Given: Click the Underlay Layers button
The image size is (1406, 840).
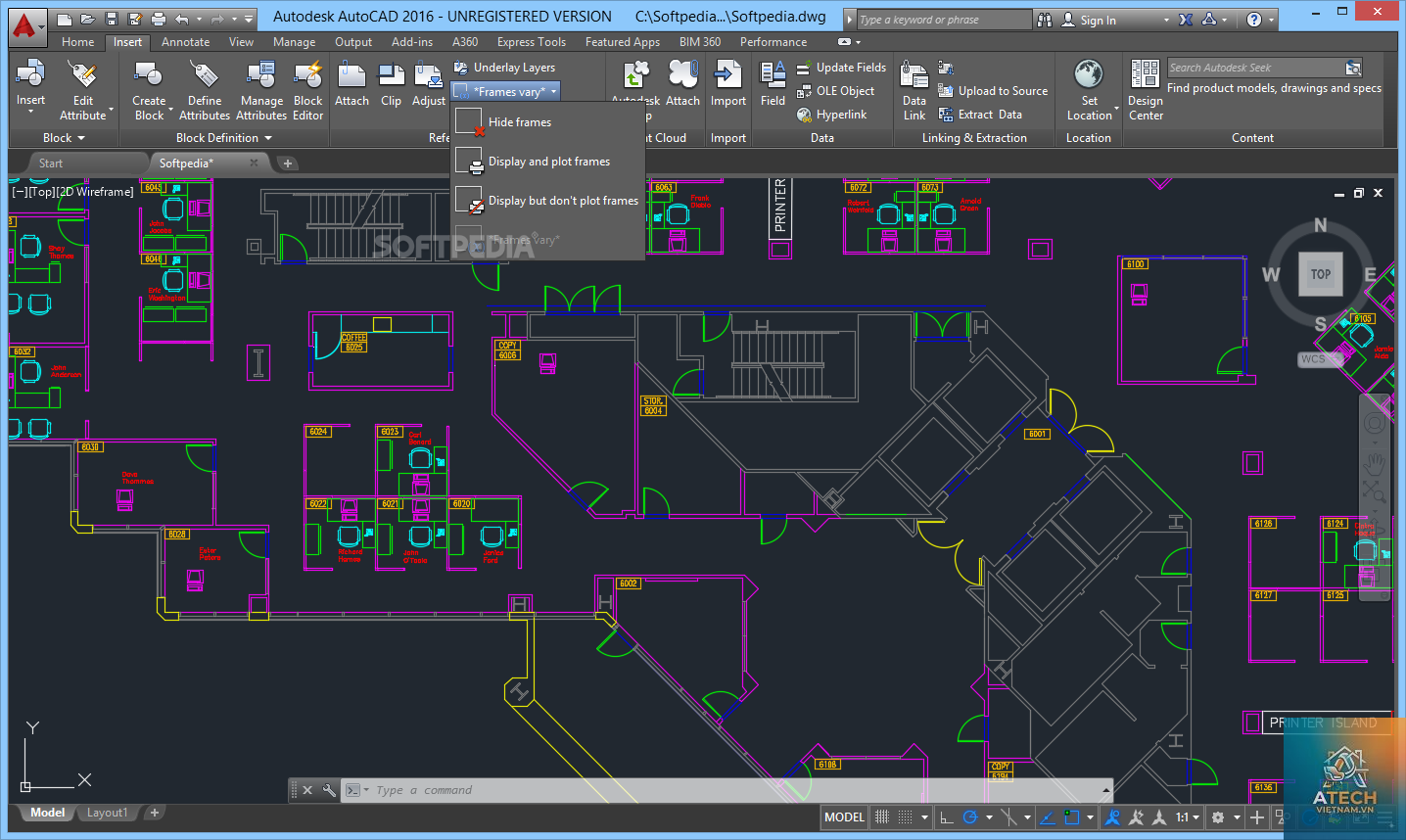Looking at the screenshot, I should point(505,68).
